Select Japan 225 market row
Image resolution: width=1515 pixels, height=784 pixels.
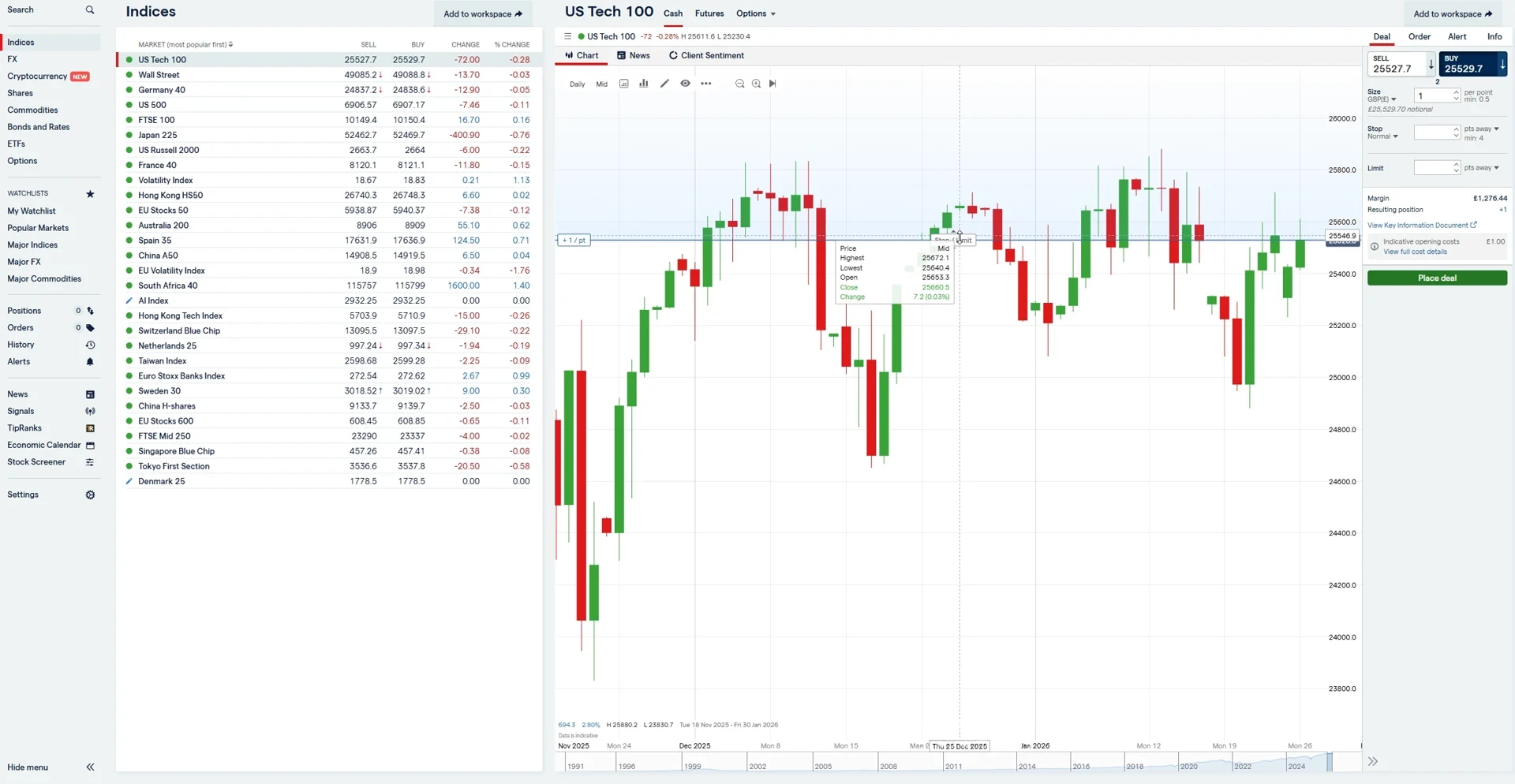tap(329, 136)
